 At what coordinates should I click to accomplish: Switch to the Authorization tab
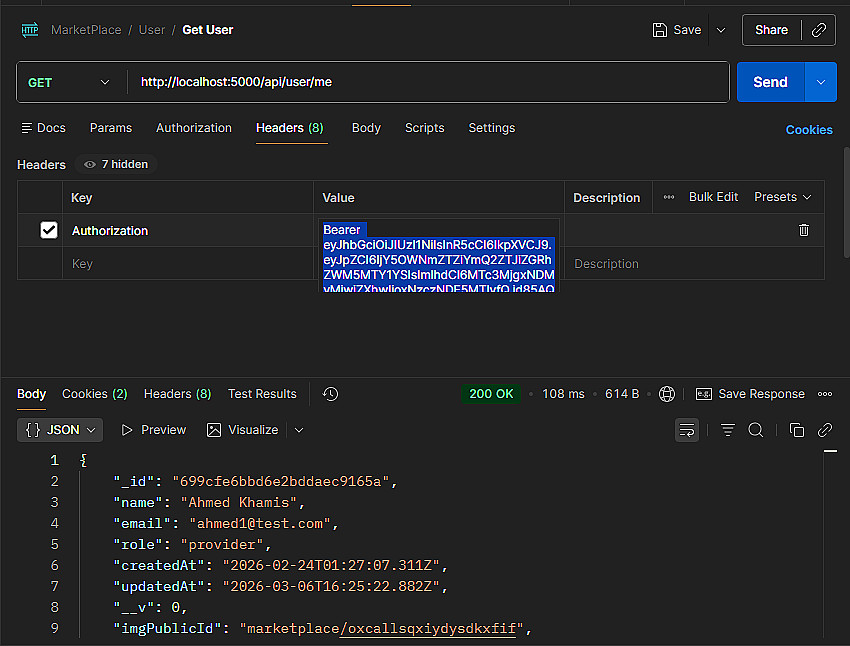(x=194, y=128)
